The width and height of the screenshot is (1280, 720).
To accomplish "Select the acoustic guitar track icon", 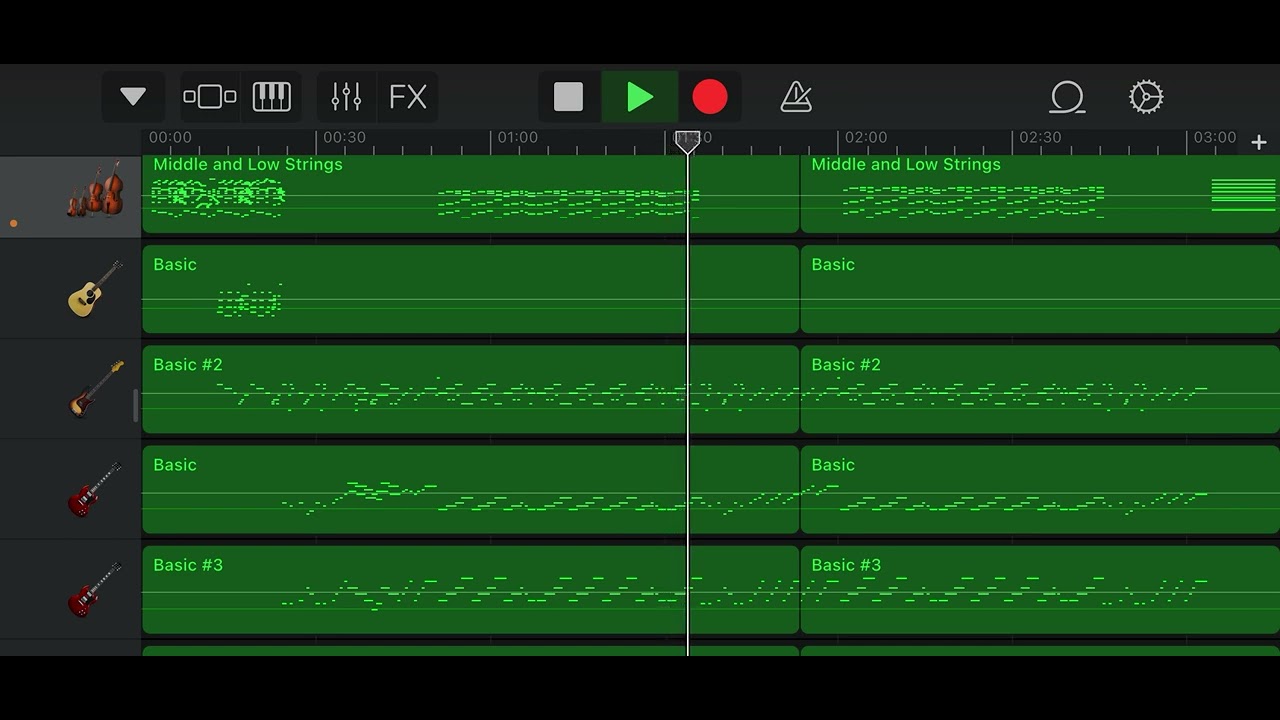I will click(x=95, y=289).
